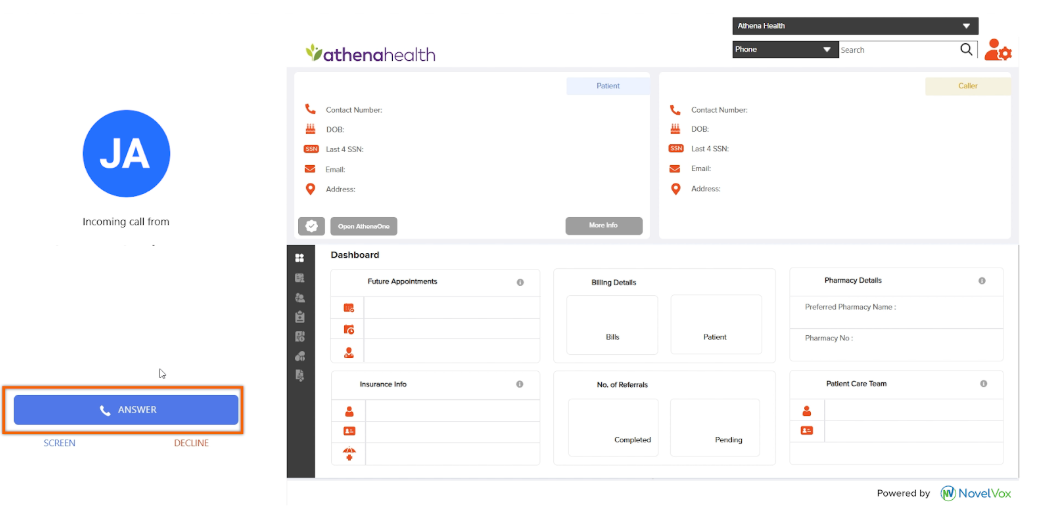
Task: Click the umbrella icon in Insurance Info
Action: tap(349, 454)
